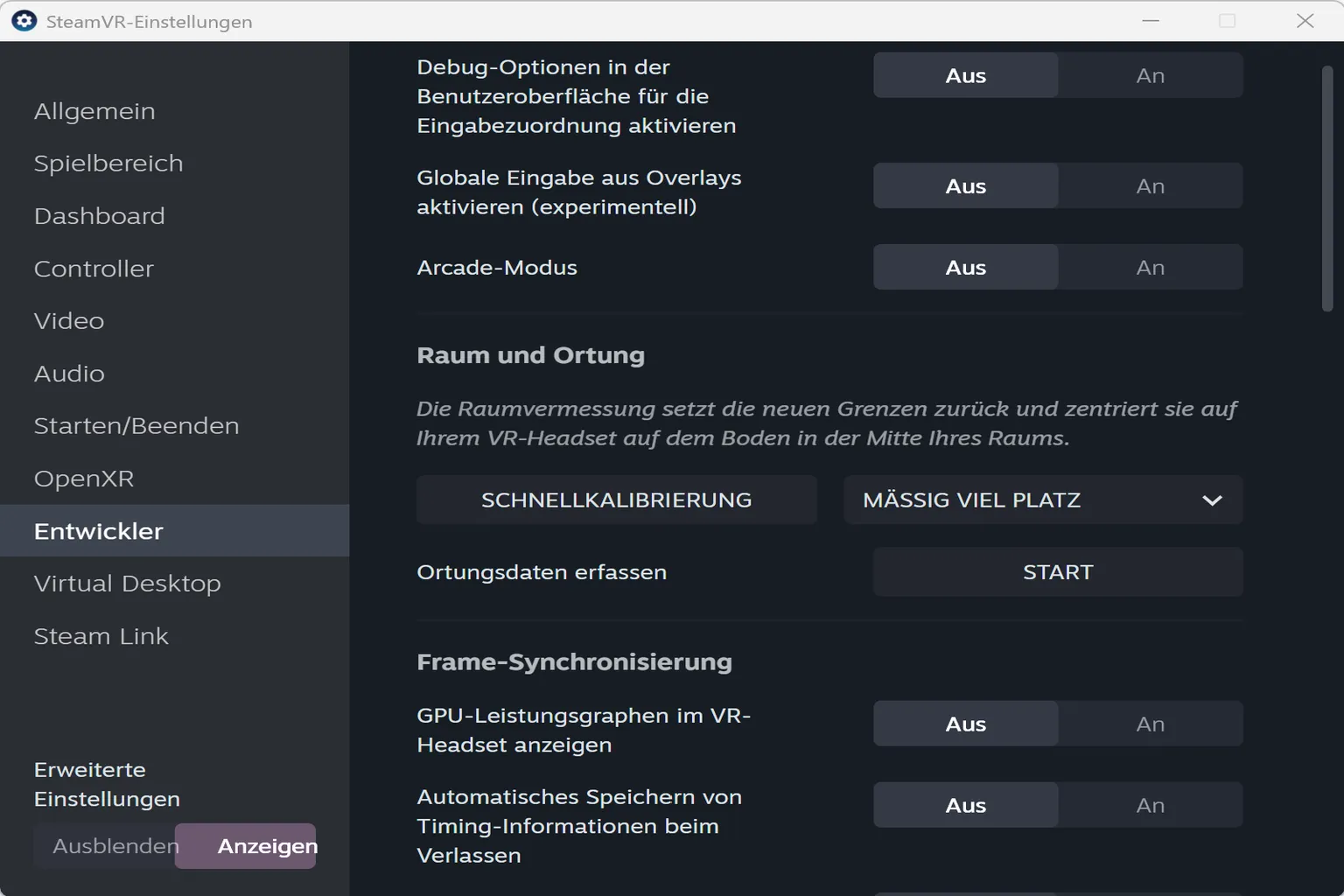Screen dimensions: 1344x896
Task: Close the SteamVR-Einstellungen window
Action: (1305, 21)
